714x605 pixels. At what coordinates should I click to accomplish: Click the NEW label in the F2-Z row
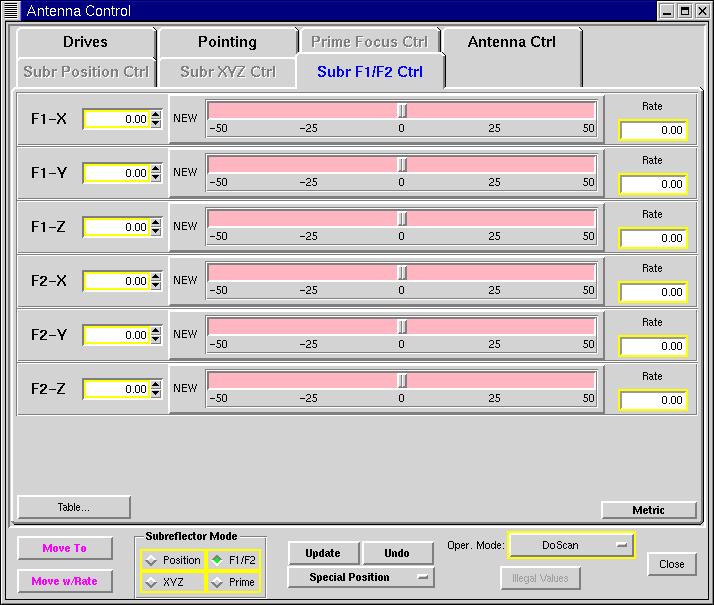[x=185, y=388]
